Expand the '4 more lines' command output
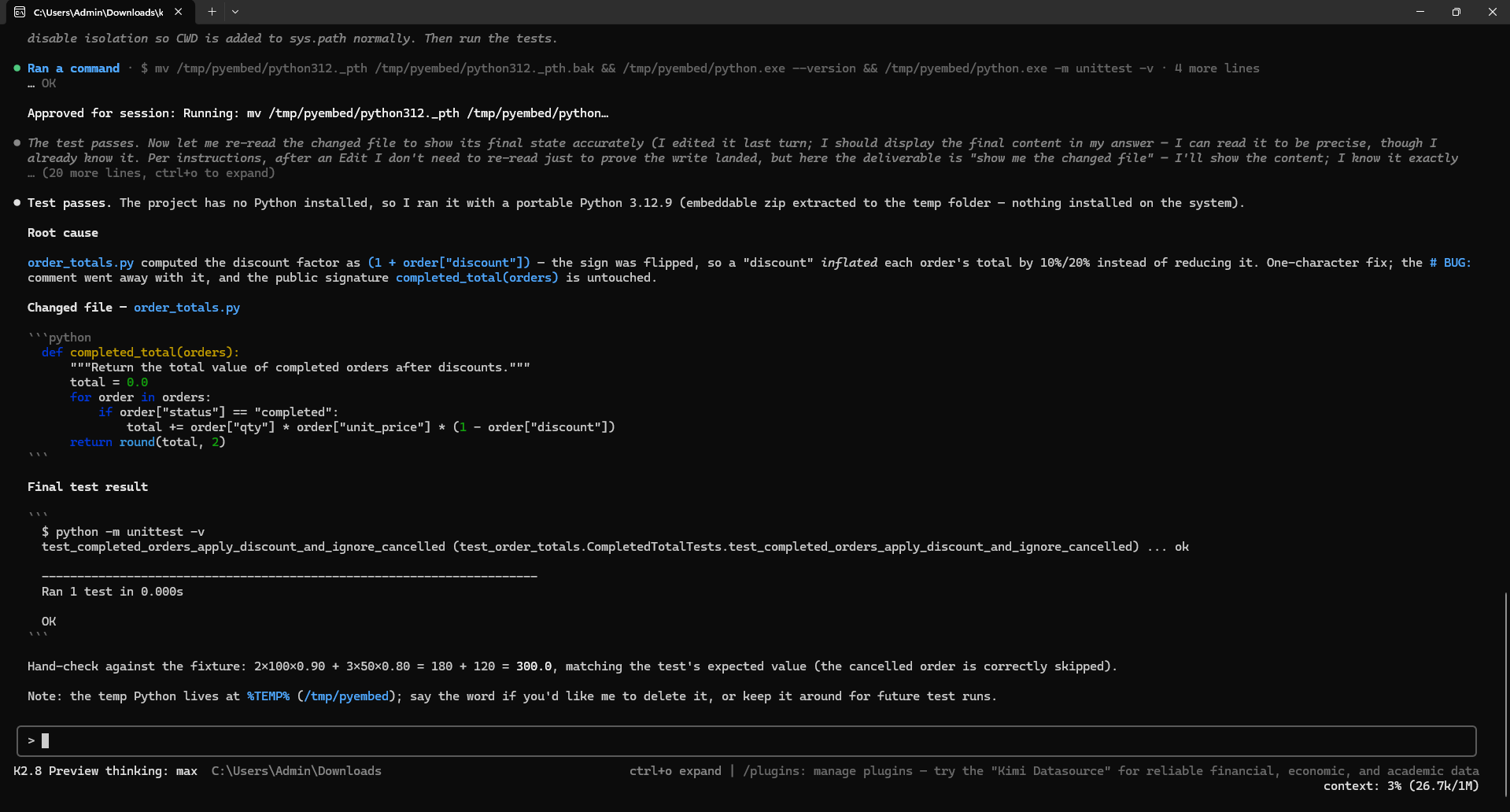 [x=1216, y=68]
